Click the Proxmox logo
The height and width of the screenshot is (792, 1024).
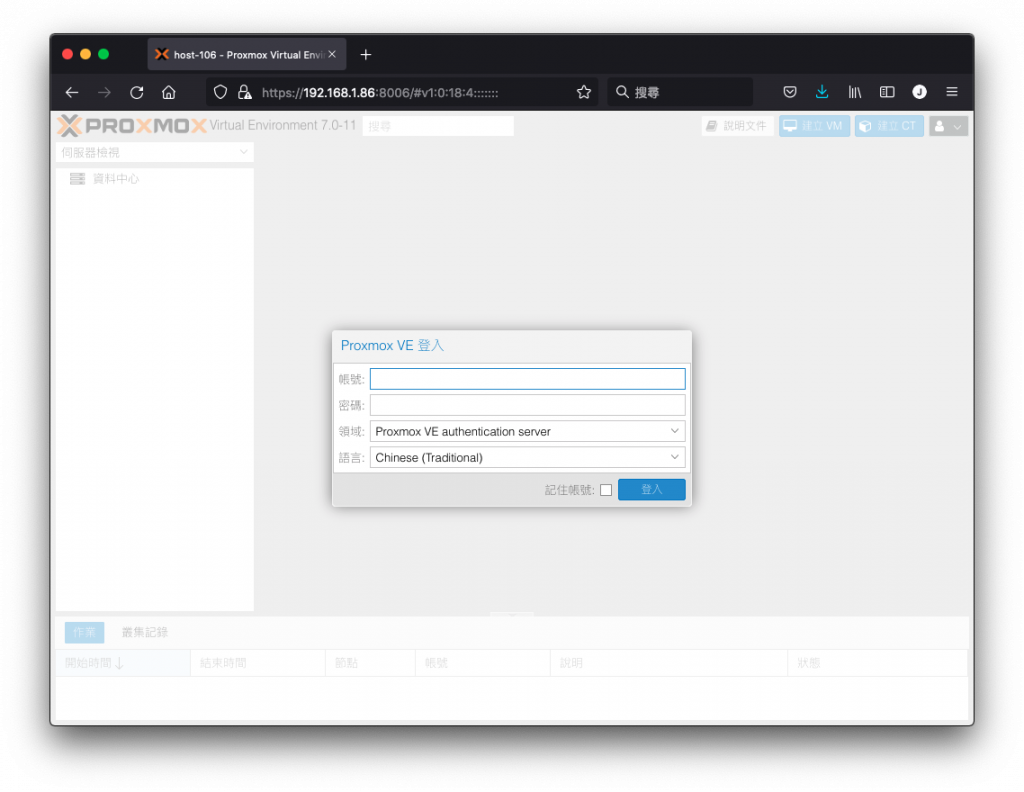pos(132,125)
